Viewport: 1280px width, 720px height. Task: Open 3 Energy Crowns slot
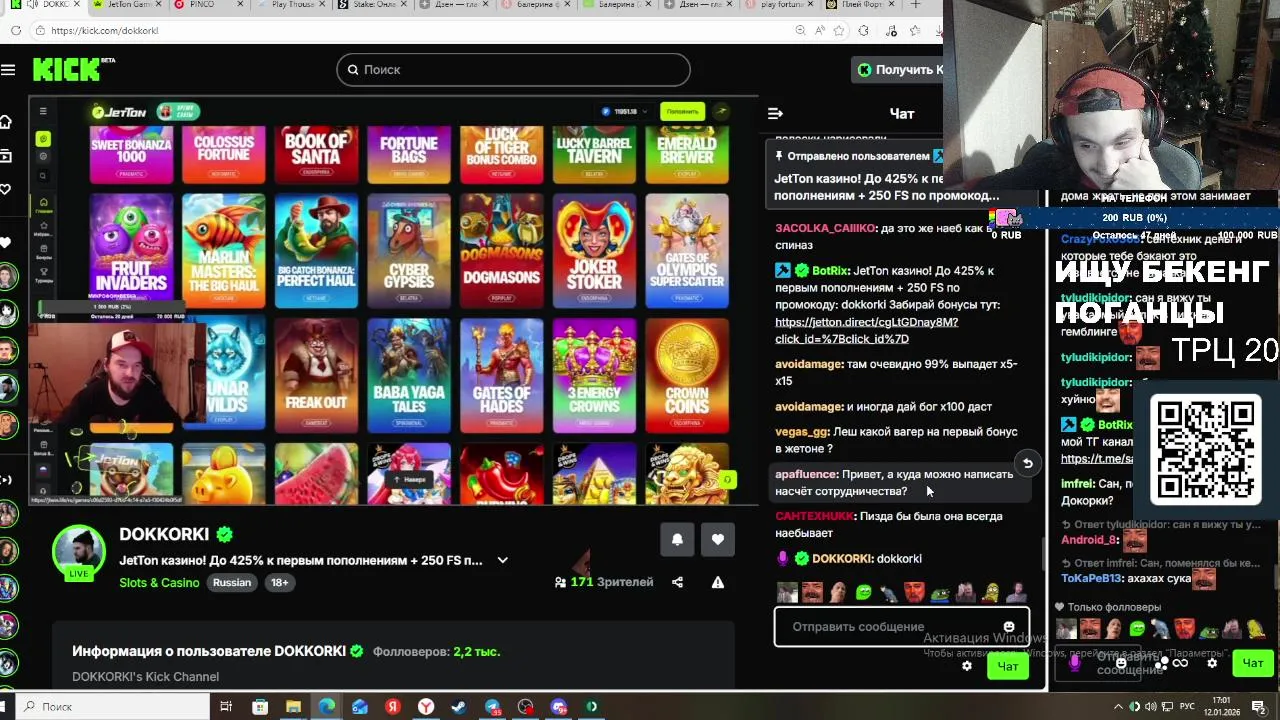click(594, 375)
